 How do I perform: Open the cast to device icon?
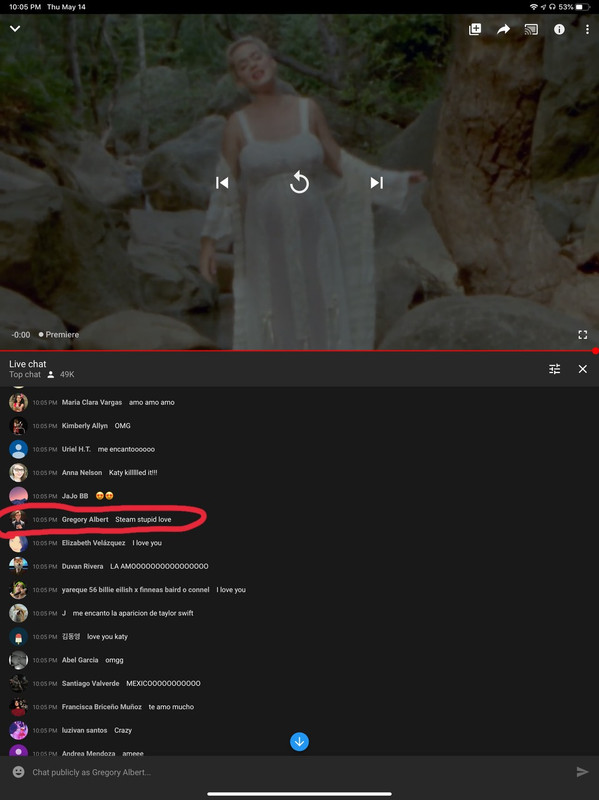click(x=531, y=29)
